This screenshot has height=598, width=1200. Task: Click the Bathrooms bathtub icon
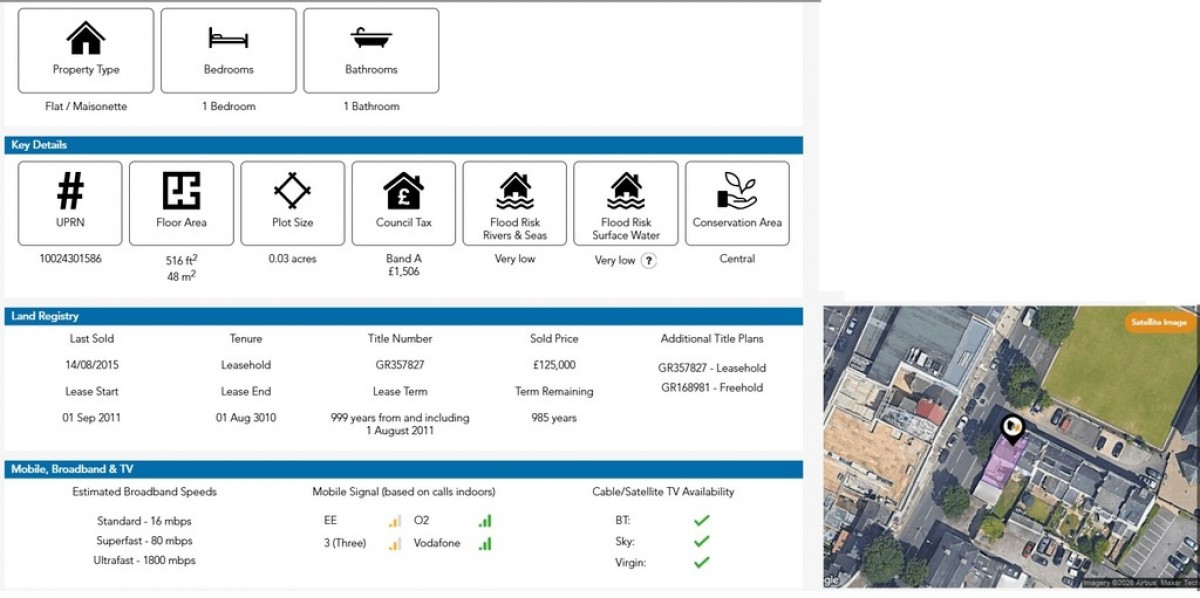coord(371,38)
